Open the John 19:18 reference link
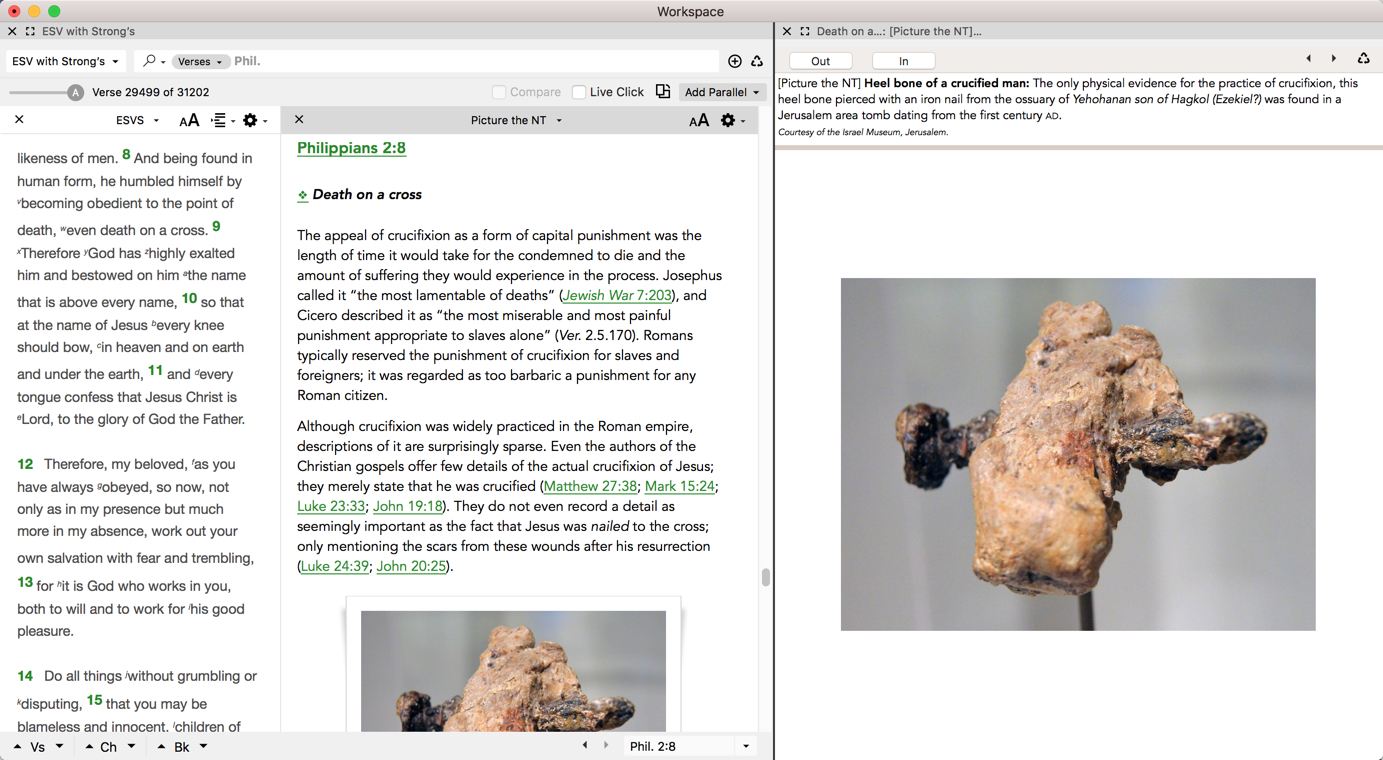Screen dimensions: 1383x760 click(x=407, y=506)
